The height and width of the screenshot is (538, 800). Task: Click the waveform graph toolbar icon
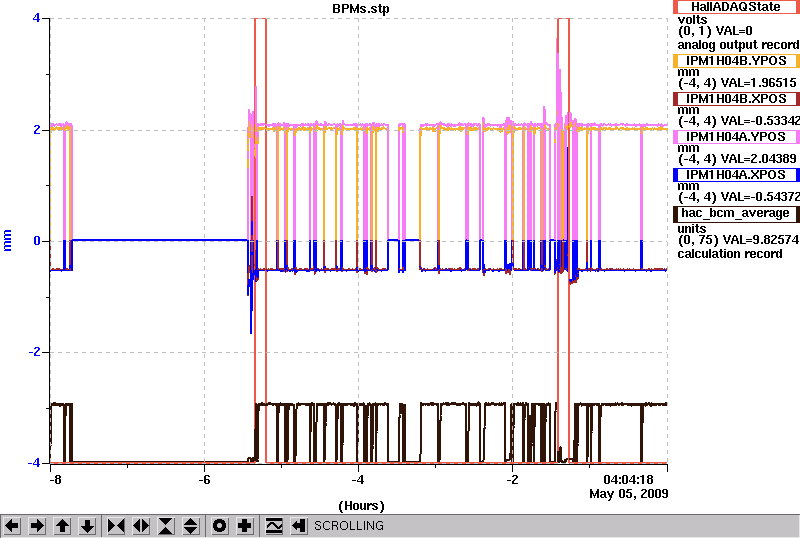[274, 526]
